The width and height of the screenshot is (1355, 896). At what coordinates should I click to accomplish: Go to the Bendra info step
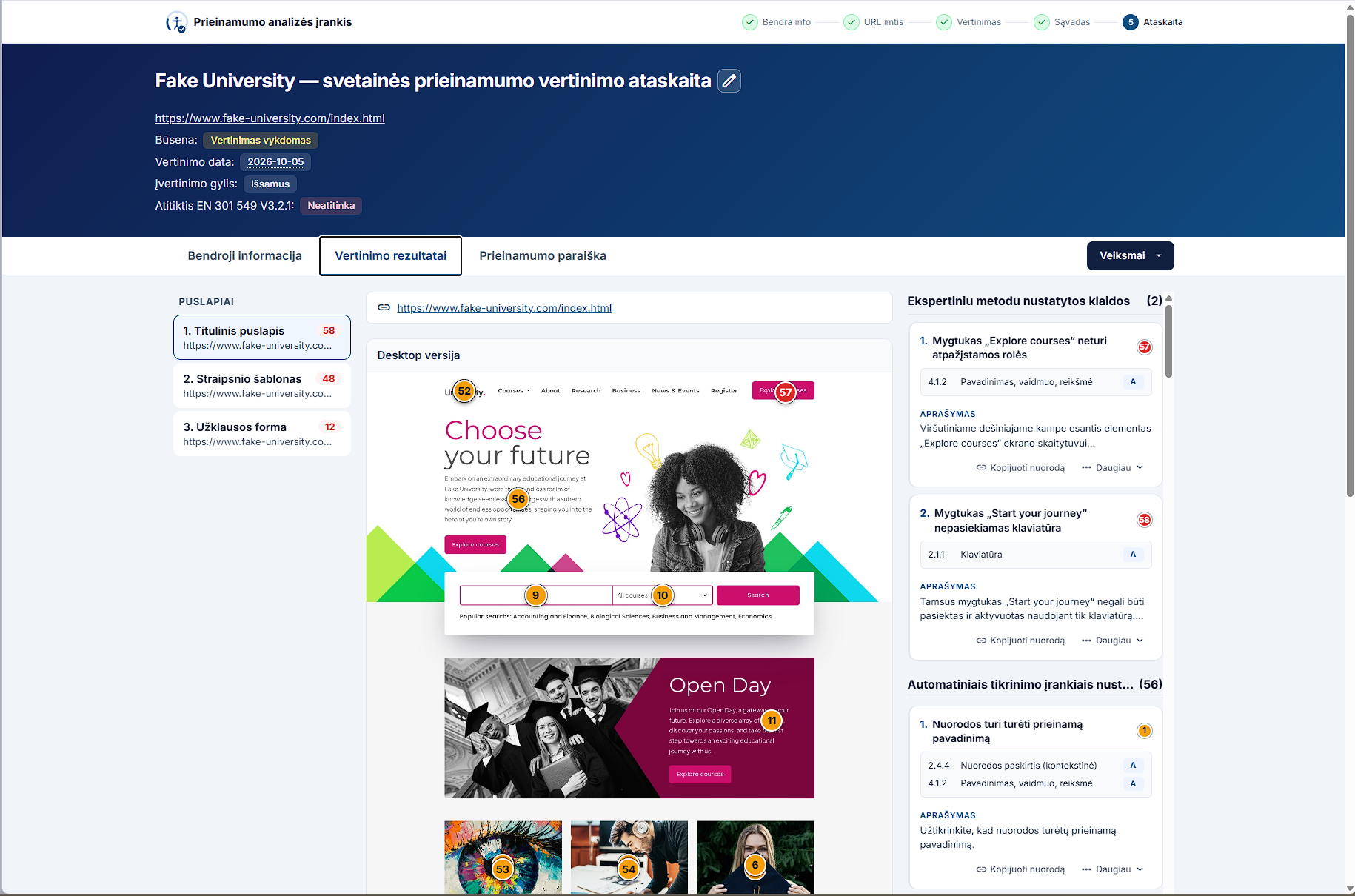(776, 22)
